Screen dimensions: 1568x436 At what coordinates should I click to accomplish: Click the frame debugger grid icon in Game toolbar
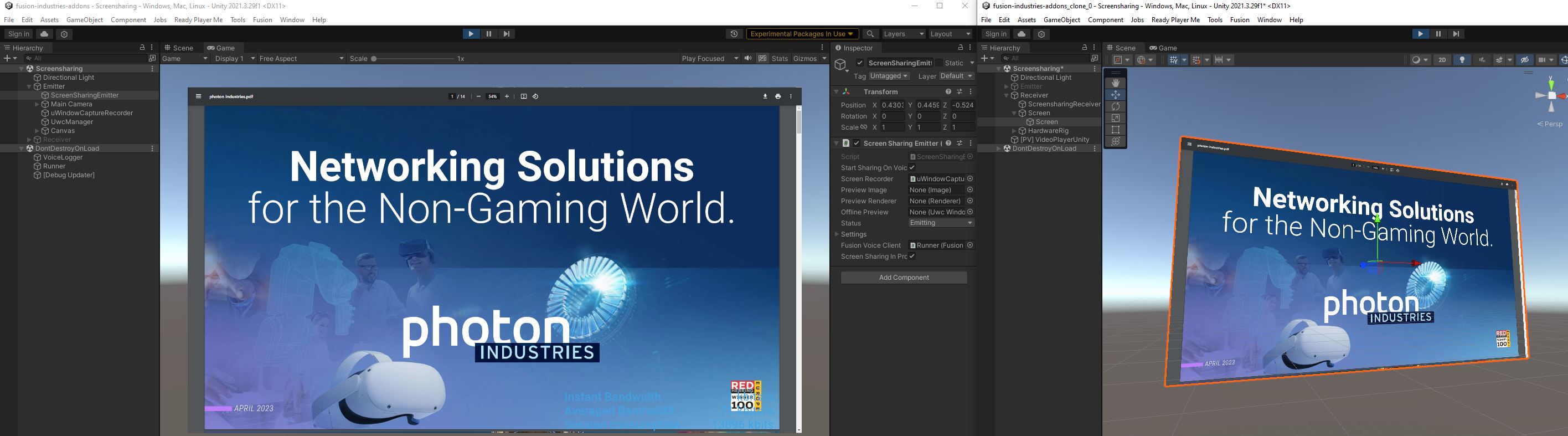point(763,59)
